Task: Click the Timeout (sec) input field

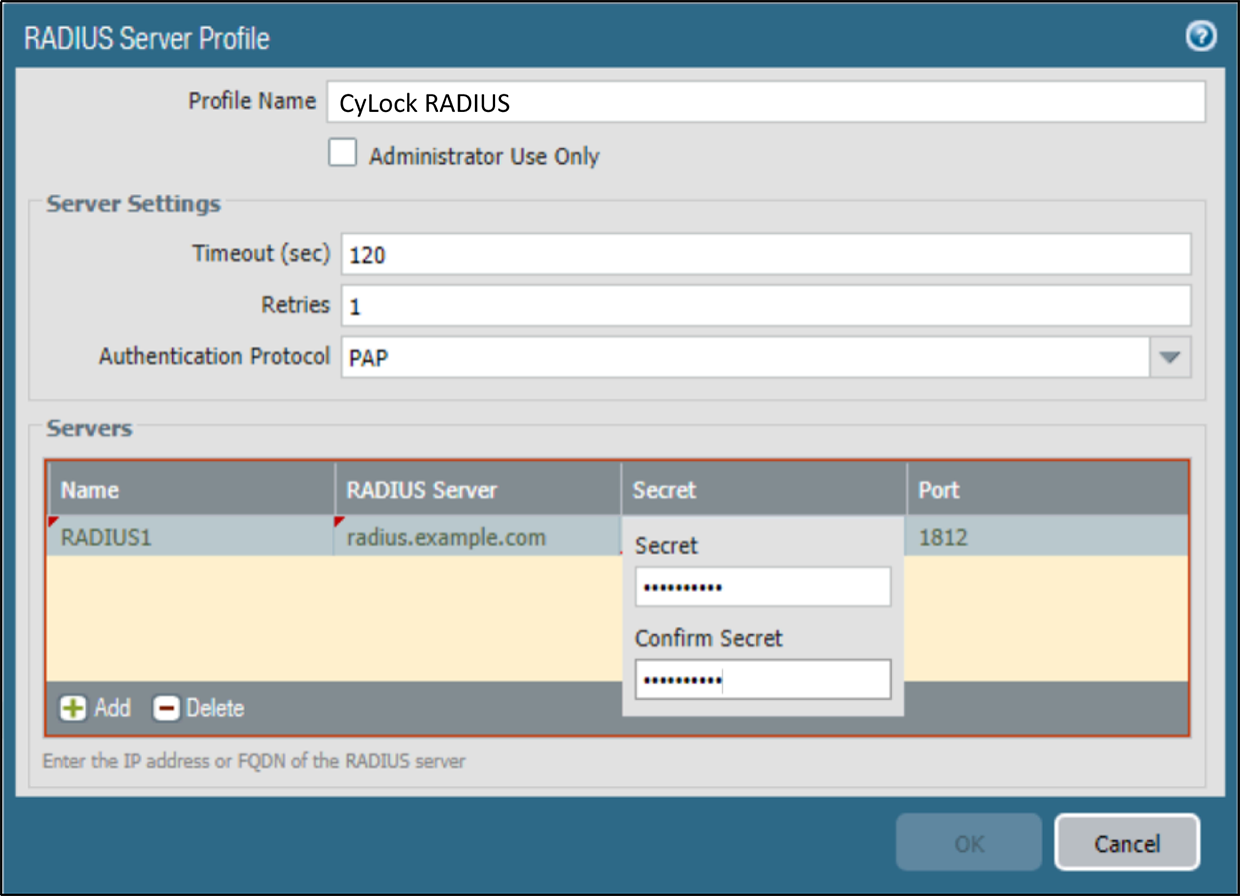Action: [765, 254]
